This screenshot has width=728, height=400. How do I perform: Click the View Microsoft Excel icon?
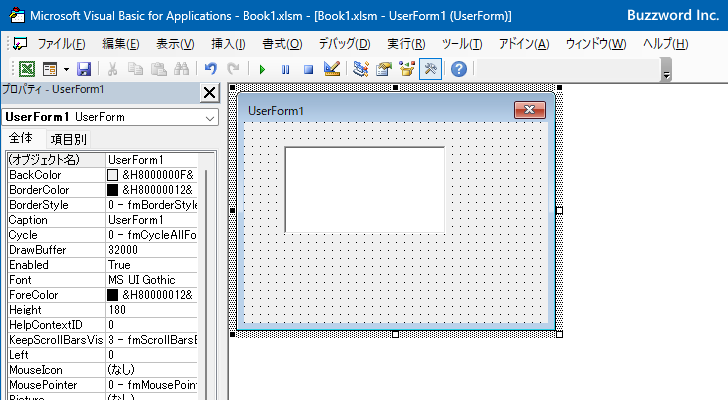point(27,69)
